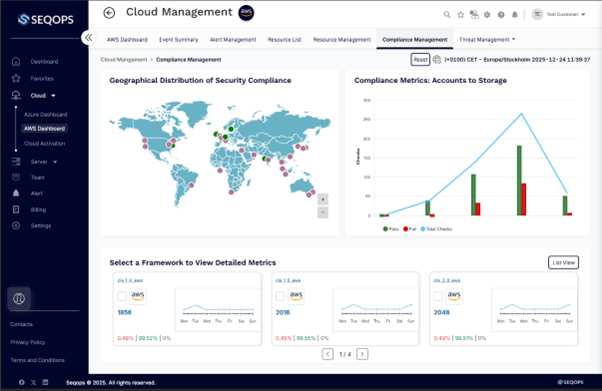
Task: Click the green marker over Scandinavia on map
Action: pyautogui.click(x=231, y=129)
